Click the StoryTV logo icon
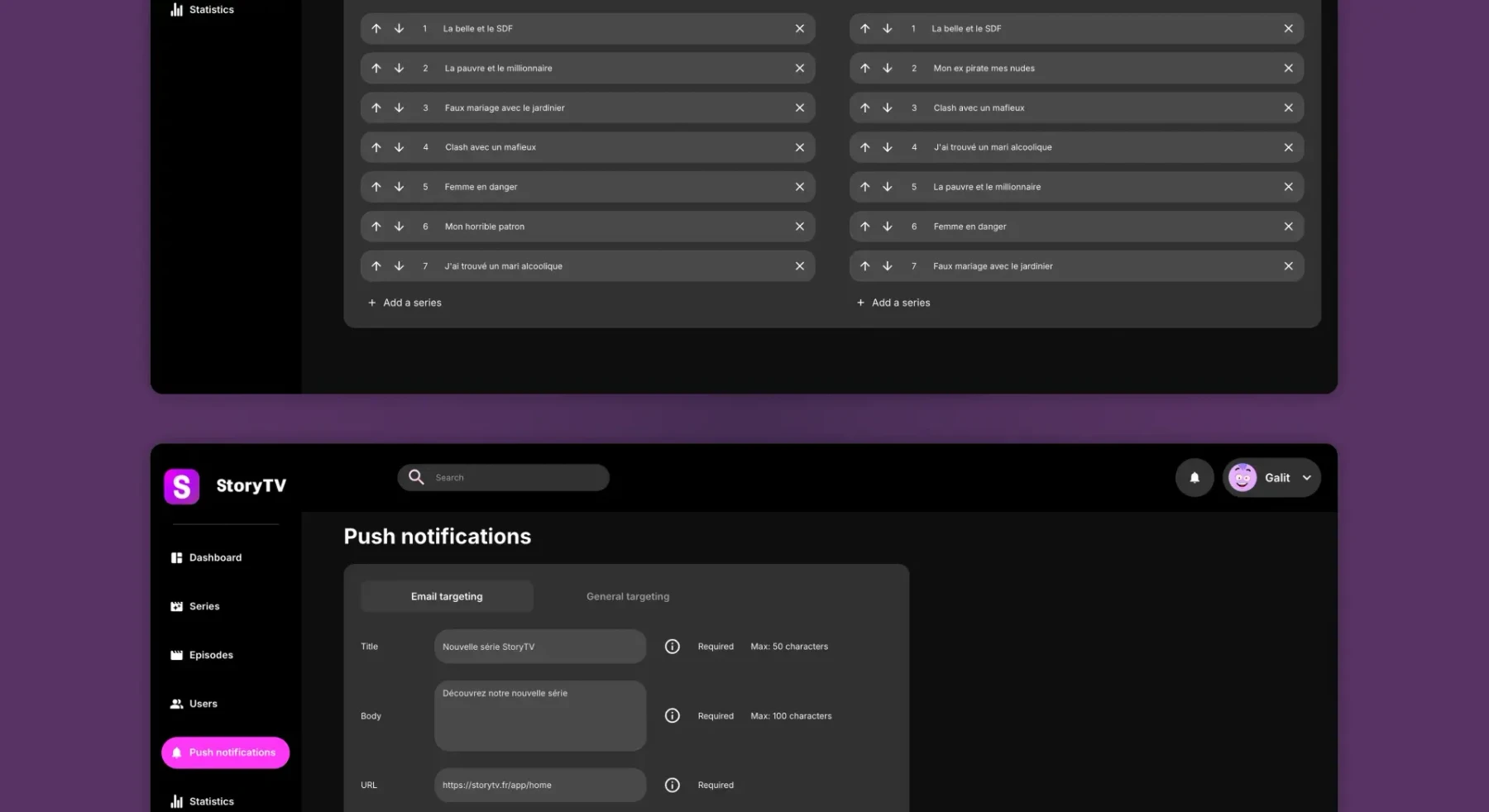 pyautogui.click(x=182, y=486)
